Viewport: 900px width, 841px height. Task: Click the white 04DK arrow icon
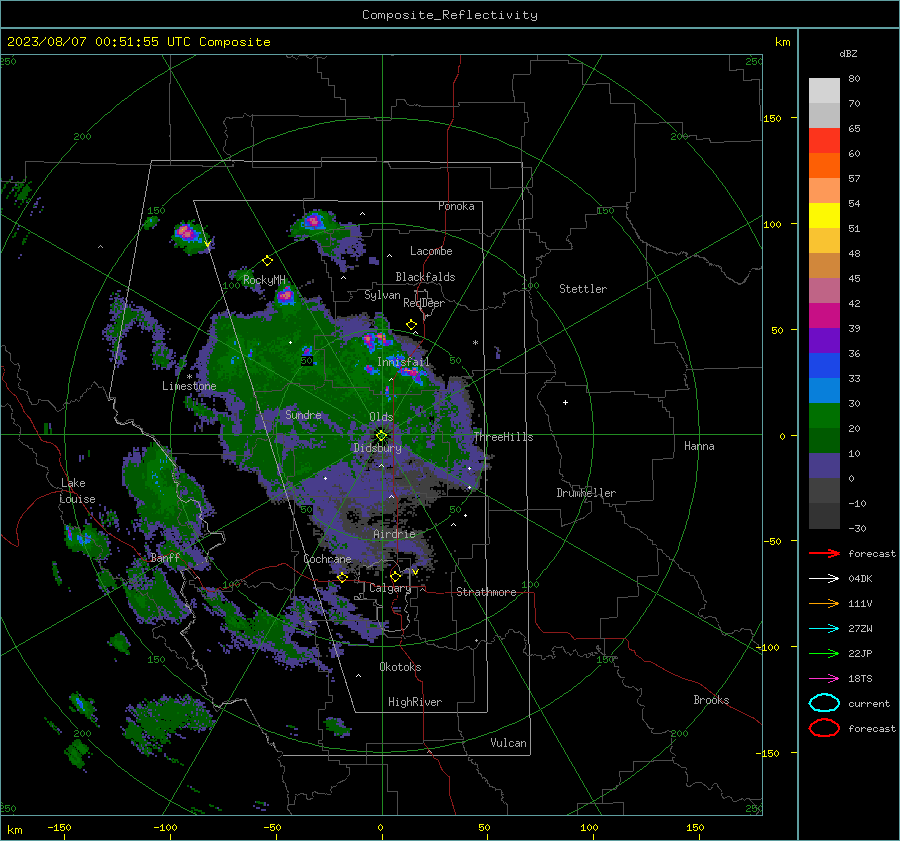point(824,578)
